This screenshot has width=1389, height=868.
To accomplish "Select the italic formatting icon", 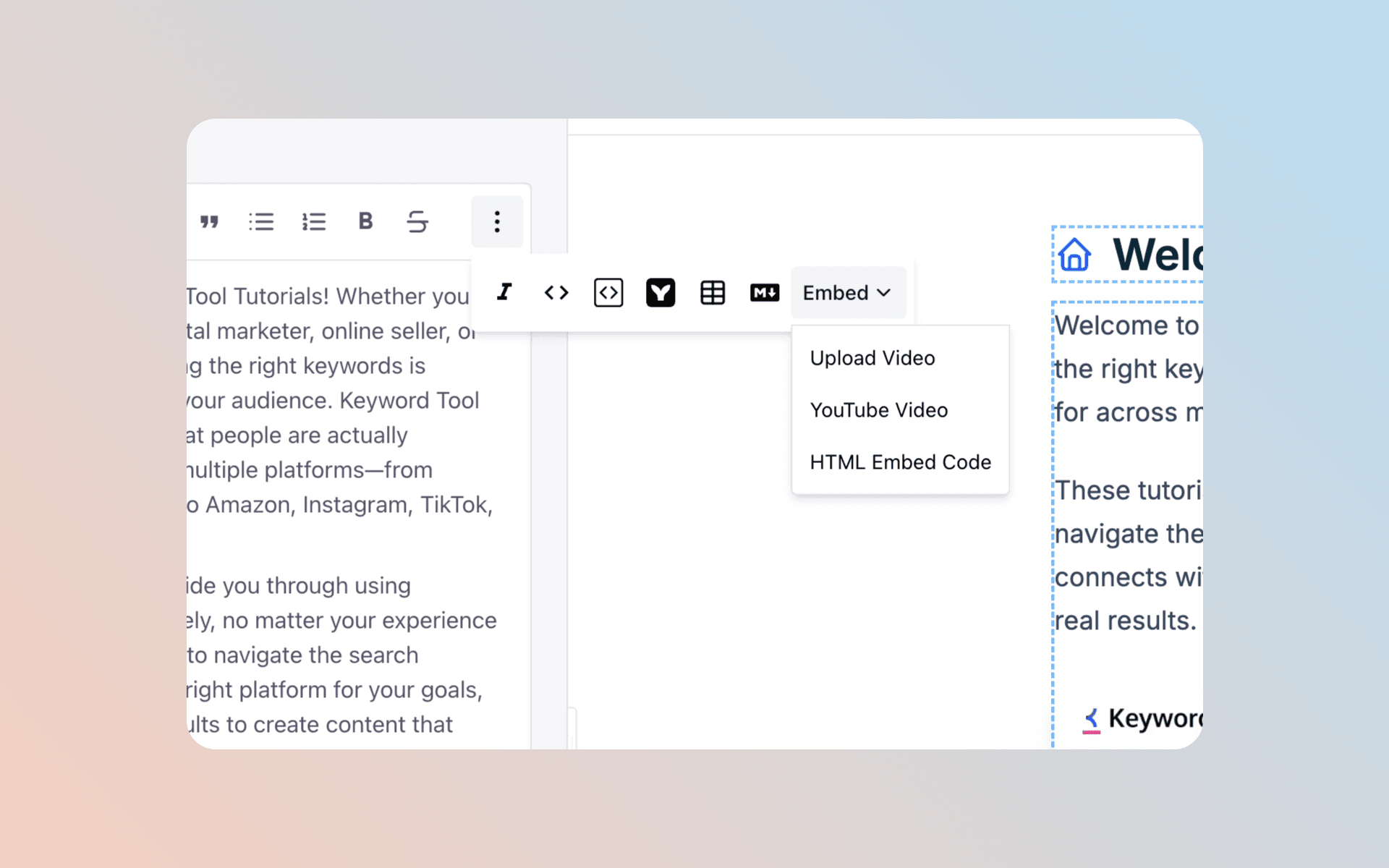I will pos(504,292).
